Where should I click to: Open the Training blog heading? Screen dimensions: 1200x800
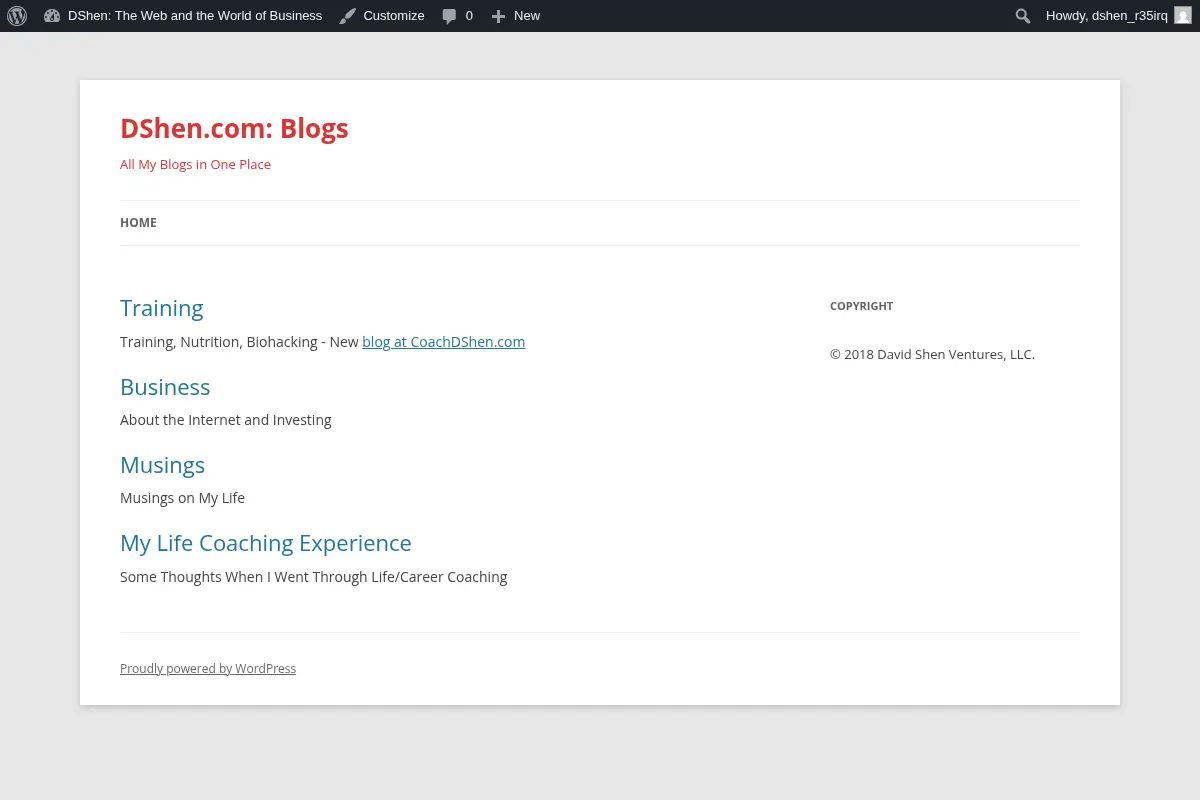[x=162, y=308]
